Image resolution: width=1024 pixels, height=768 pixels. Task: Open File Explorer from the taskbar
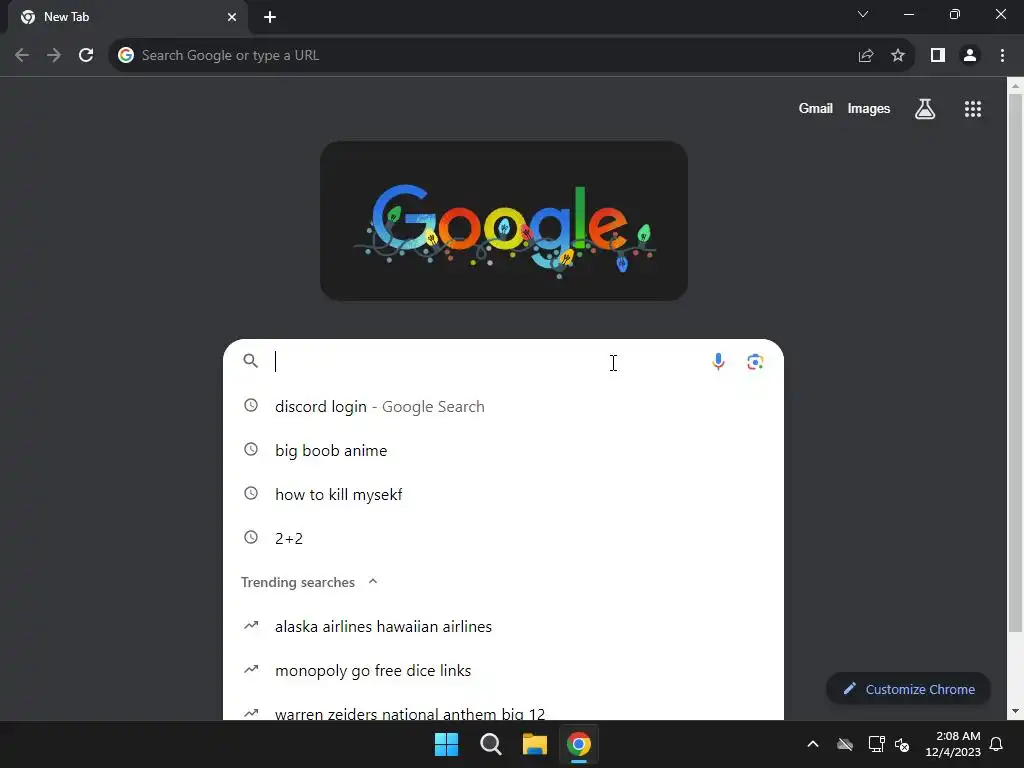tap(534, 744)
